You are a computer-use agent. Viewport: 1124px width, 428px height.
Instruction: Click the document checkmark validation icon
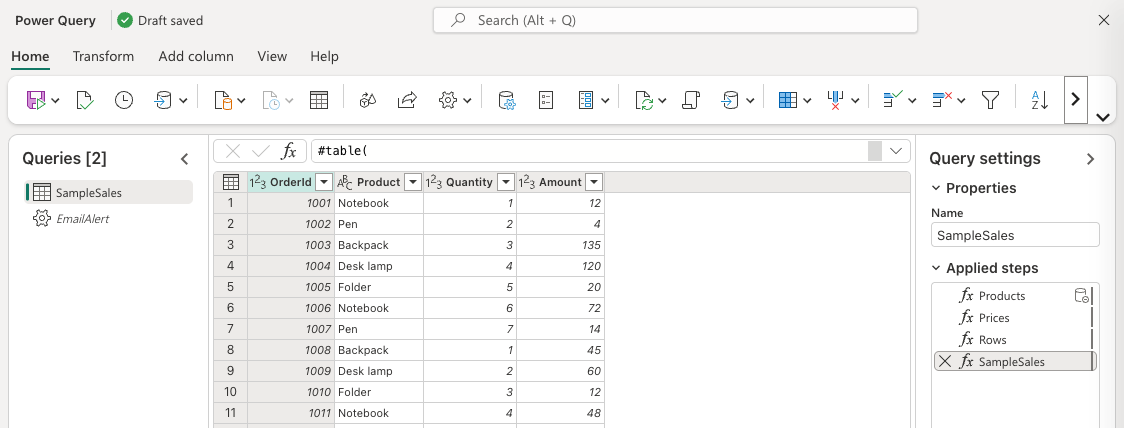(x=85, y=100)
